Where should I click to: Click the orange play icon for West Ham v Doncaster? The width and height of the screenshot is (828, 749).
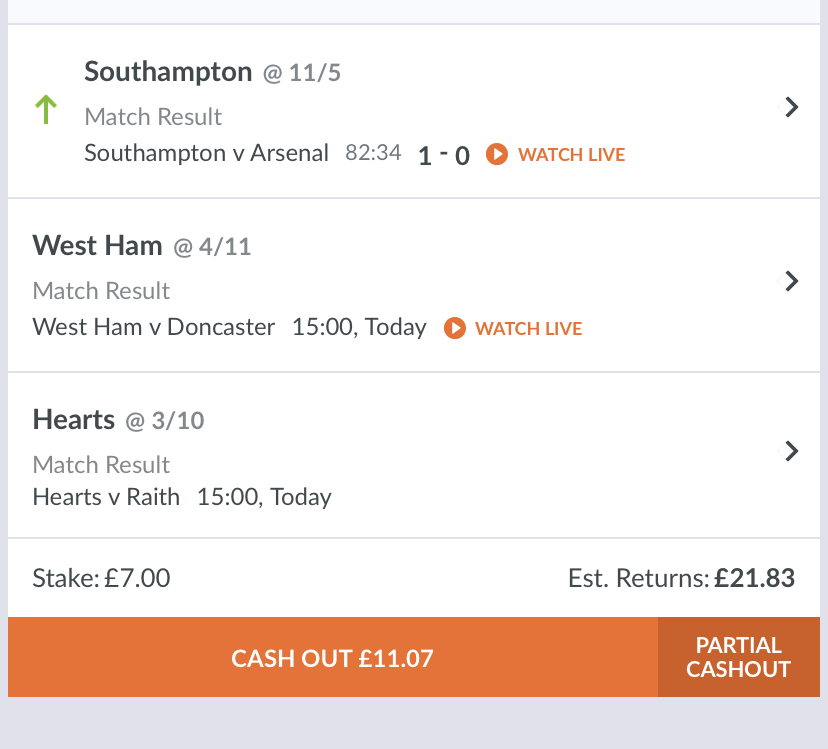[x=455, y=328]
